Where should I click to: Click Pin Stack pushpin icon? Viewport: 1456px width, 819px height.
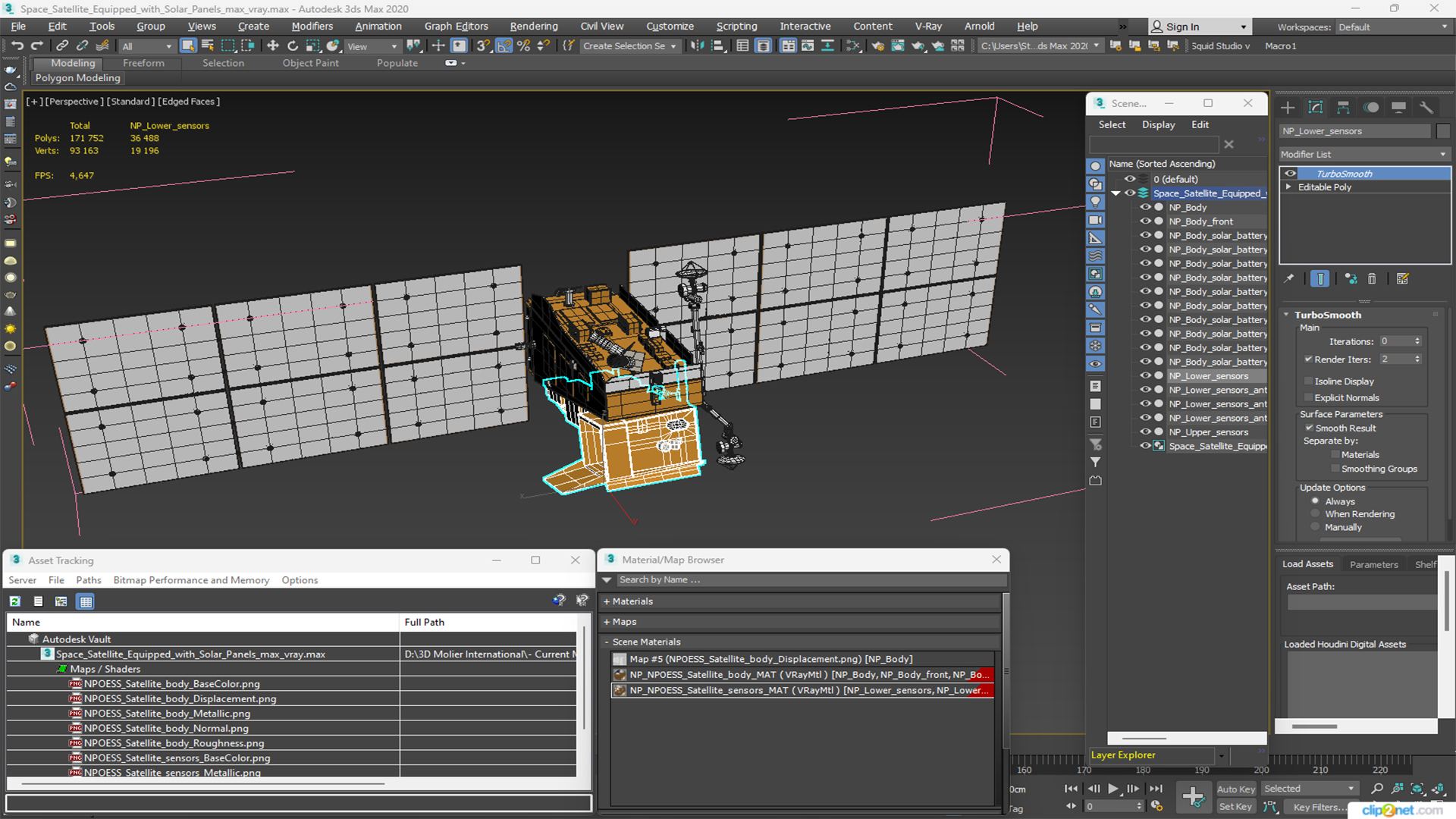[x=1289, y=279]
